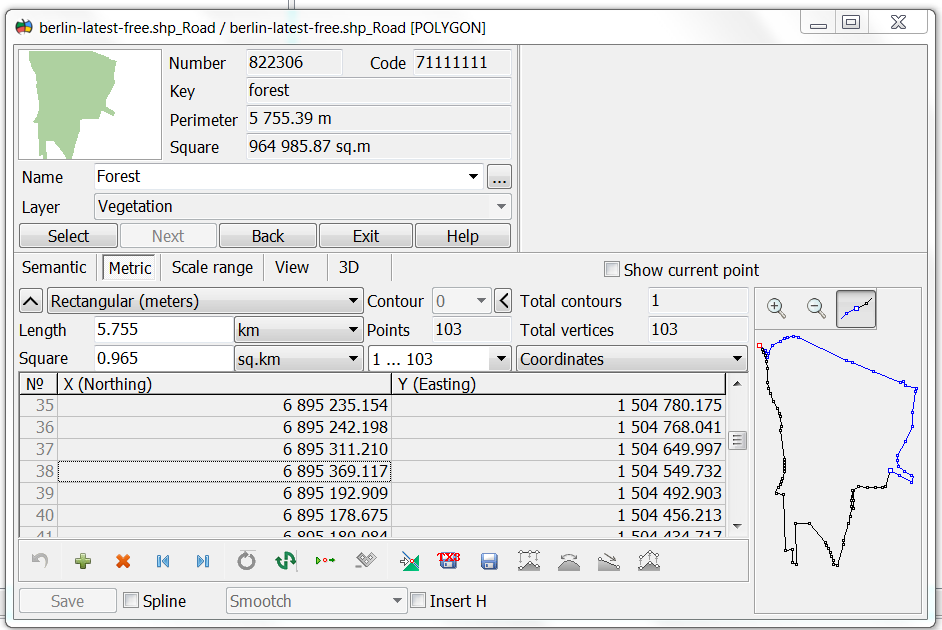Image resolution: width=942 pixels, height=630 pixels.
Task: Click the blue floppy disk save icon
Action: point(489,561)
